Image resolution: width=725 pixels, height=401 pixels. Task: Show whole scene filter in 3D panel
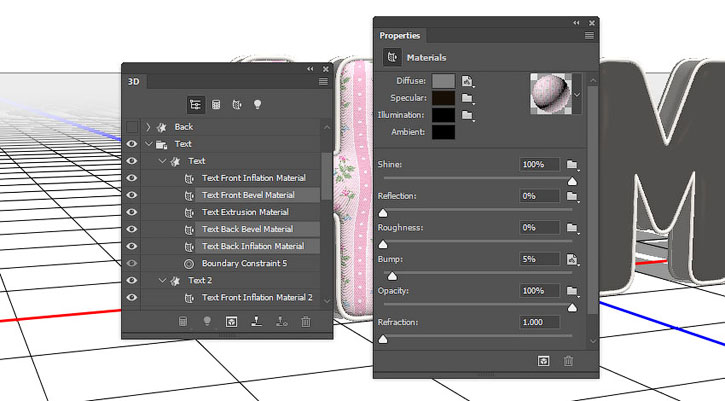pyautogui.click(x=195, y=105)
